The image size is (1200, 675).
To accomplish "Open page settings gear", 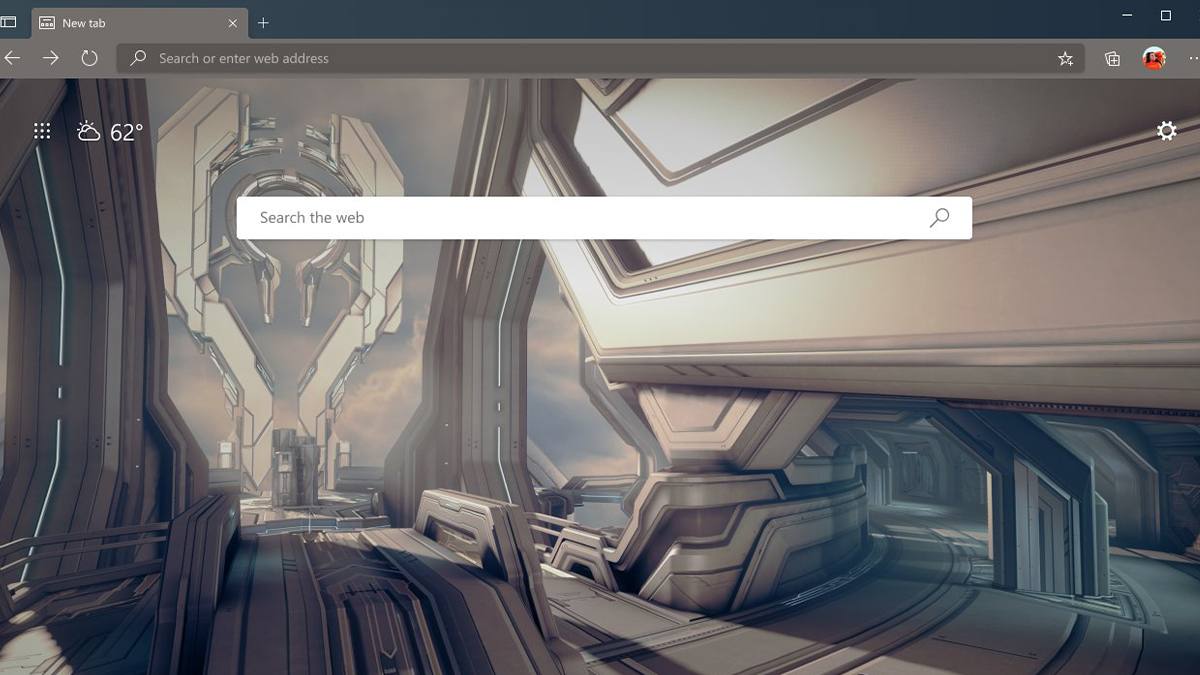I will 1166,131.
